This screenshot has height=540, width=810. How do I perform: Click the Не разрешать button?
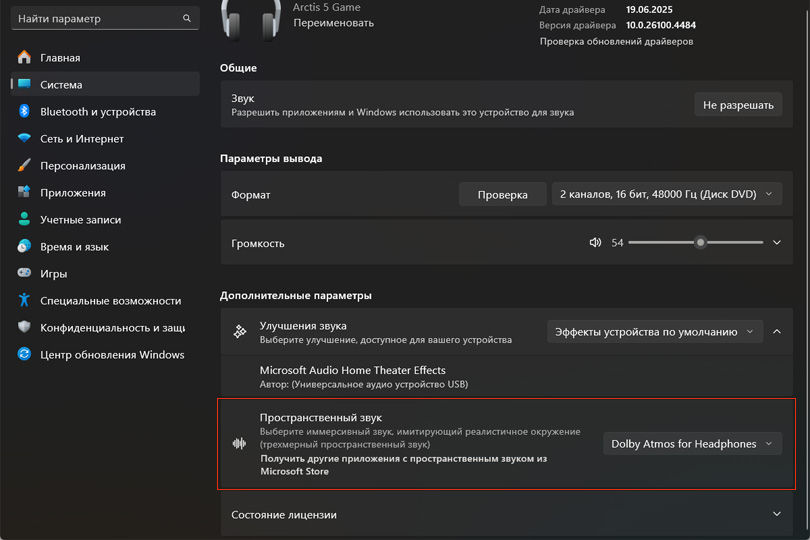click(738, 105)
